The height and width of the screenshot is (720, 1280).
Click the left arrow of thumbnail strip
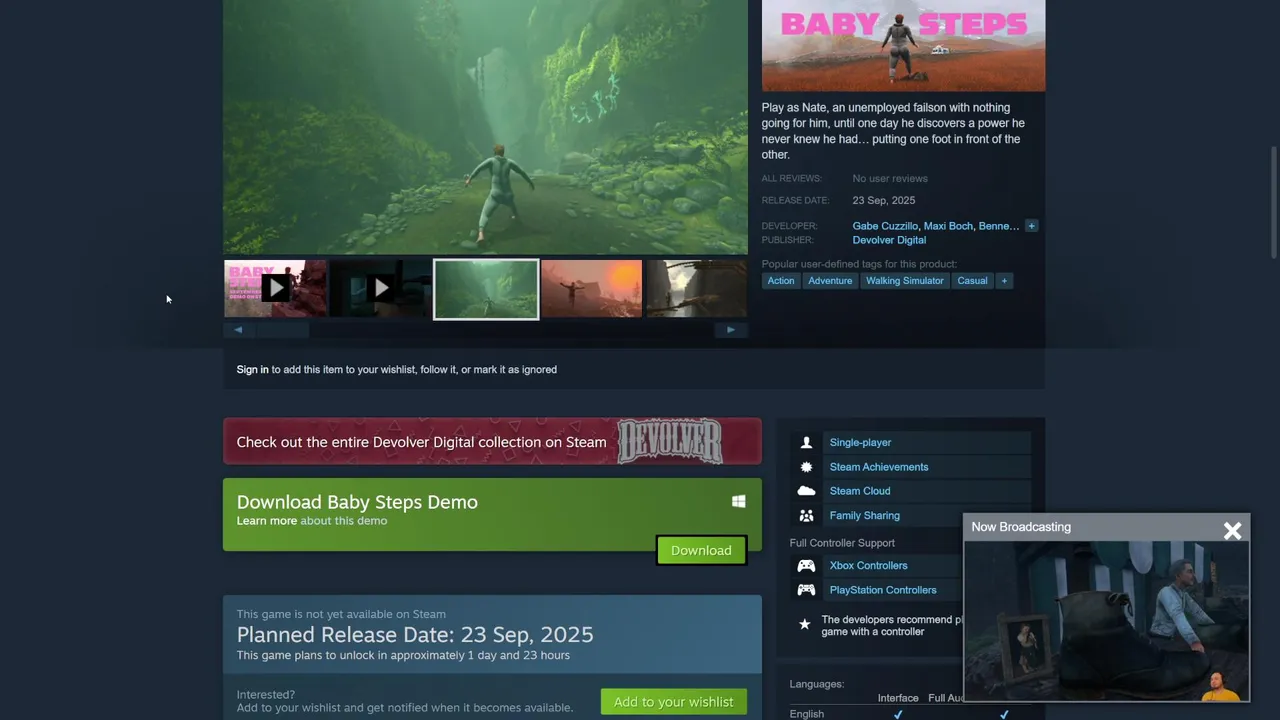237,330
